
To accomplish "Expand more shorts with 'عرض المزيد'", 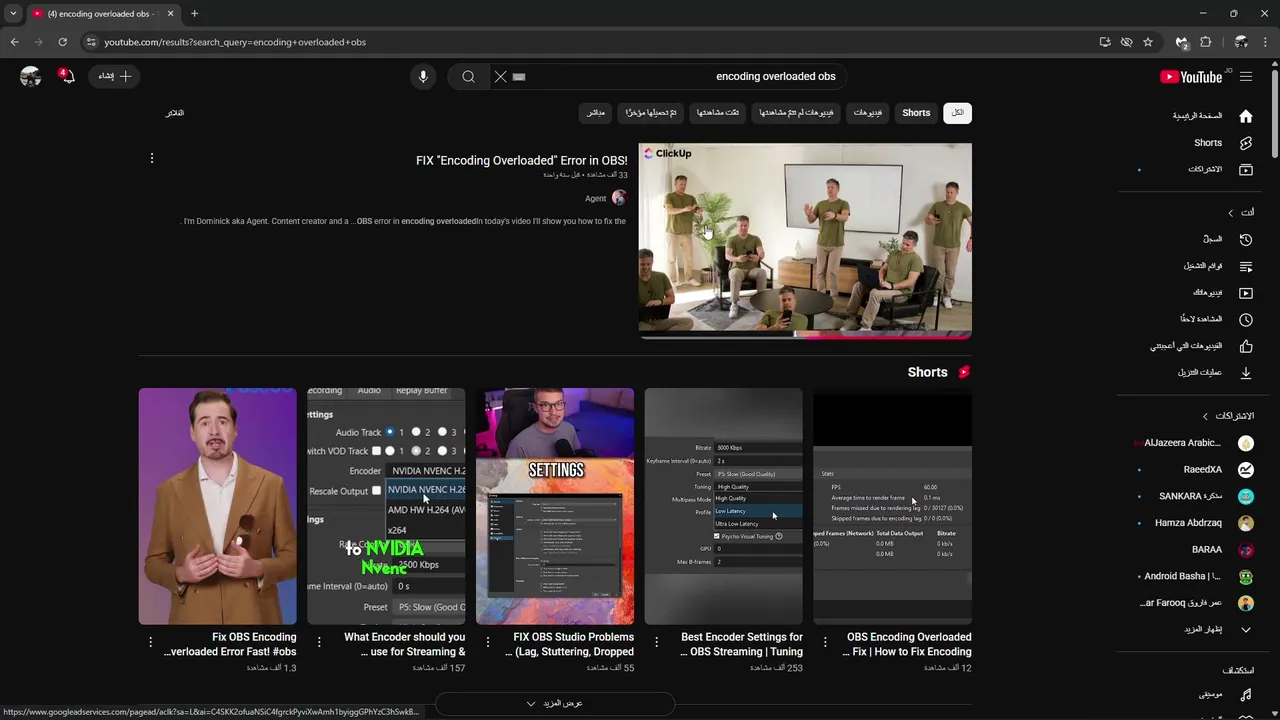I will tap(555, 703).
